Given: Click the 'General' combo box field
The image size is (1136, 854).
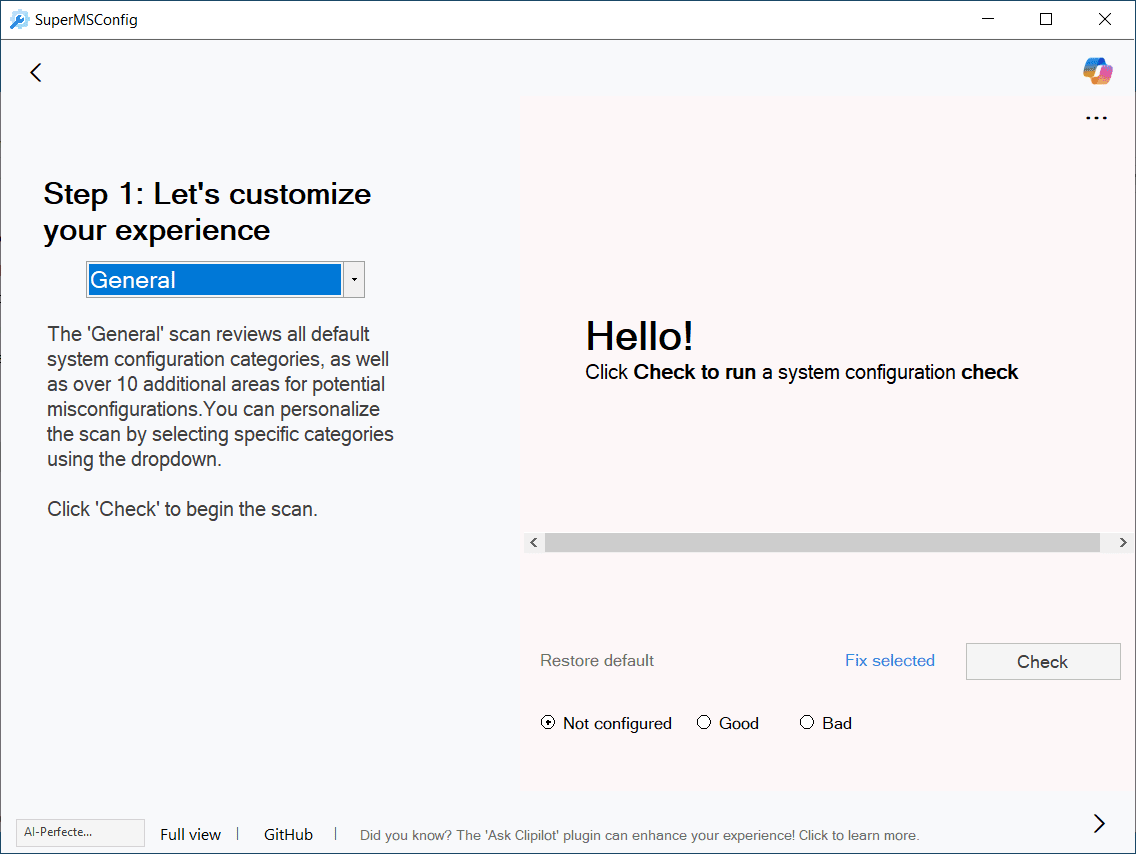Looking at the screenshot, I should tap(214, 280).
